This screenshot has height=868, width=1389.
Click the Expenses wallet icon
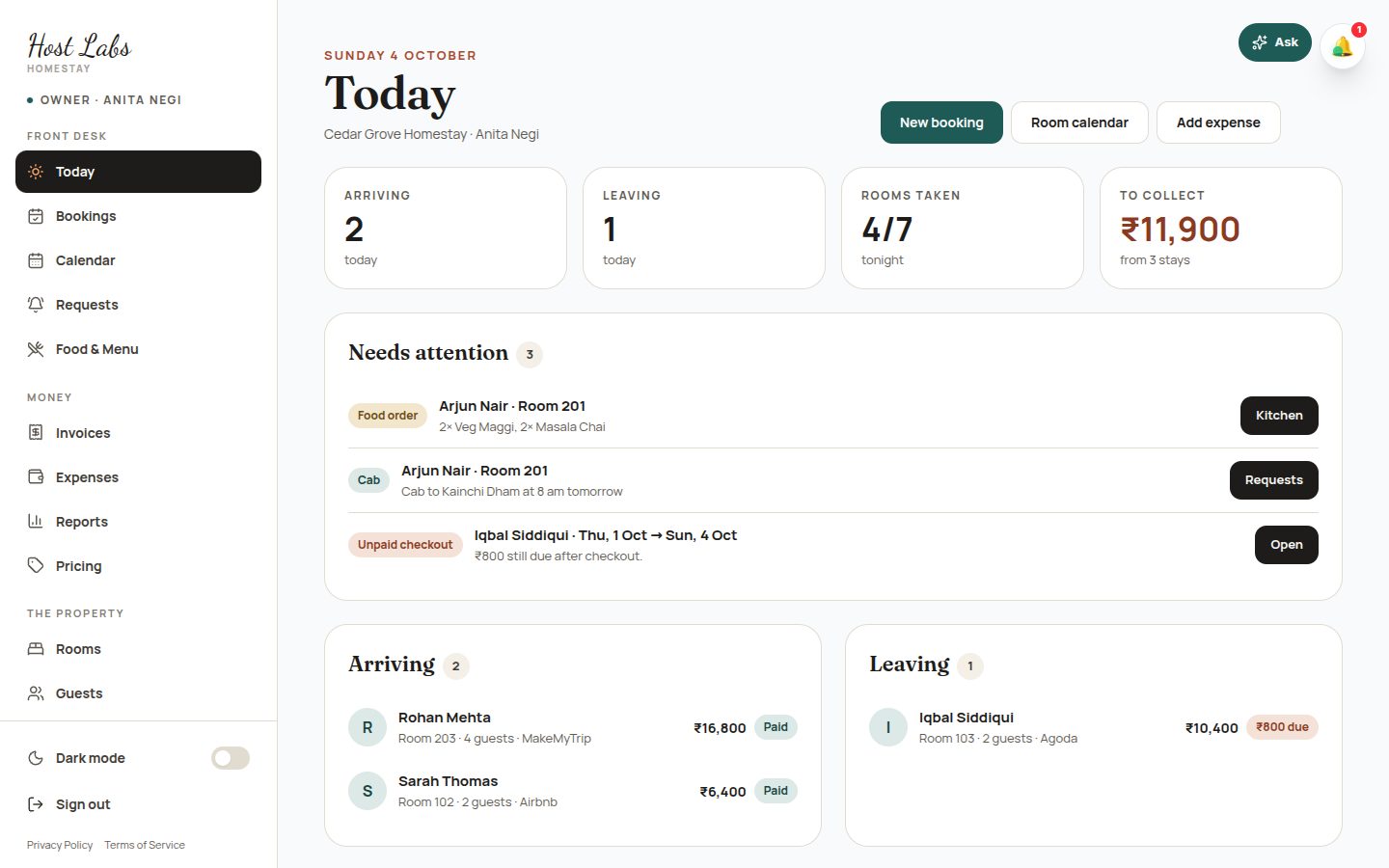[36, 477]
